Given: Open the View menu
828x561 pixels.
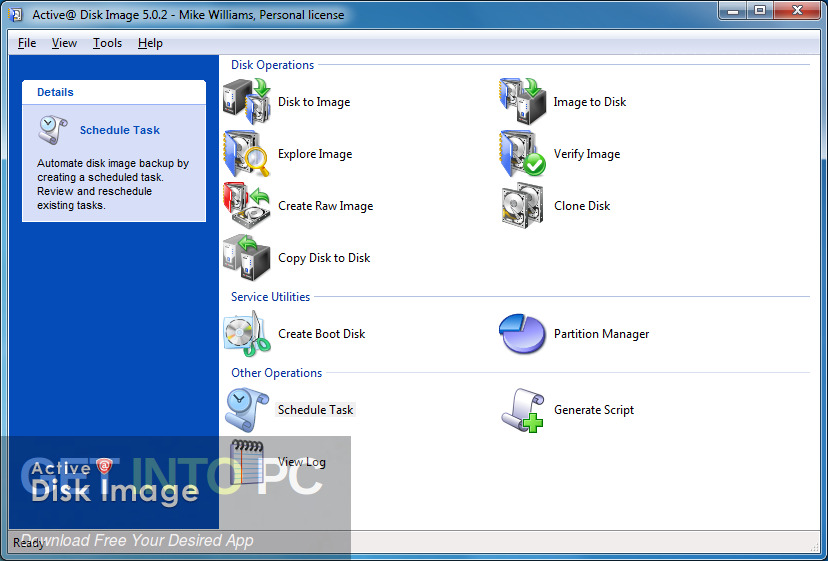Looking at the screenshot, I should [x=64, y=43].
